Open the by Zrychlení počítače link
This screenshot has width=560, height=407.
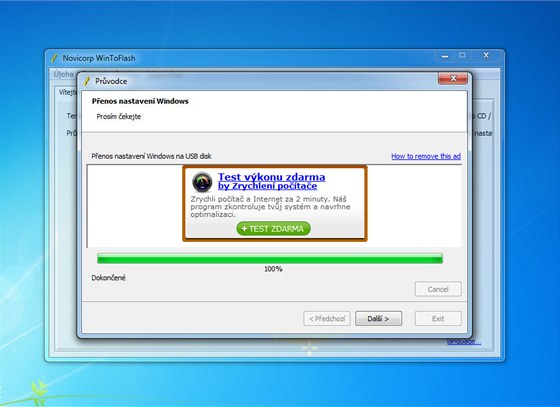[x=268, y=186]
